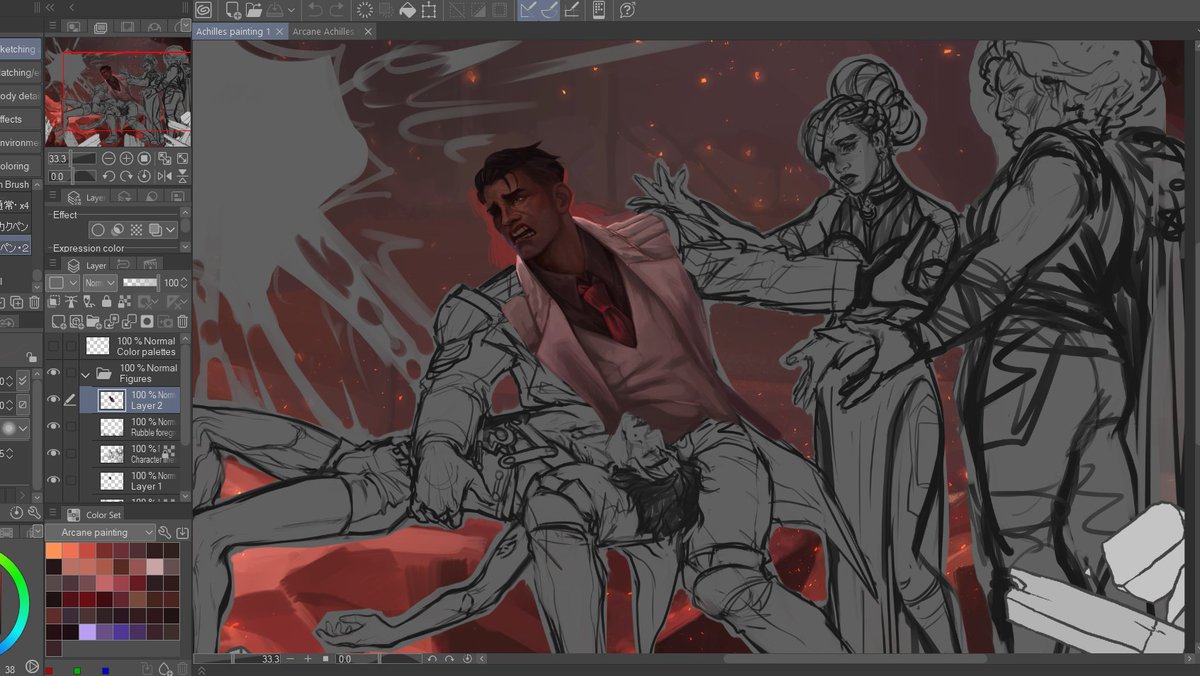The image size is (1200, 676).
Task: Open the Layer Property panel tab
Action: tap(87, 197)
